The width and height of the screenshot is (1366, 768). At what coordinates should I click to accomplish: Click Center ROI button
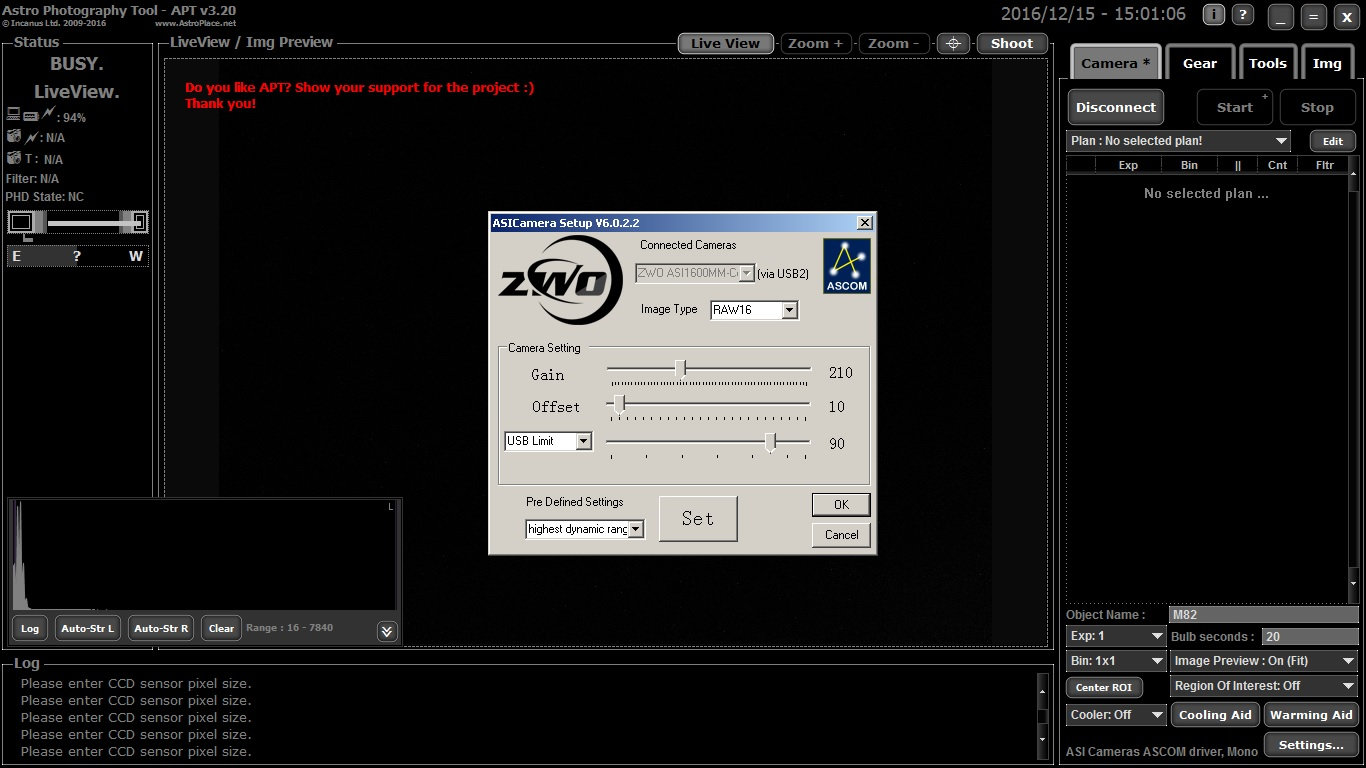(1104, 687)
